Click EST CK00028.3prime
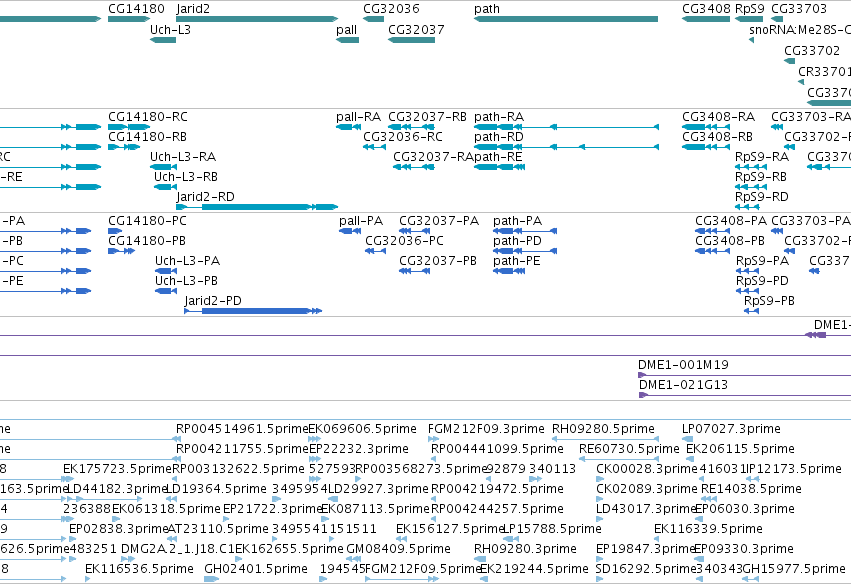This screenshot has height=584, width=851. pos(646,469)
